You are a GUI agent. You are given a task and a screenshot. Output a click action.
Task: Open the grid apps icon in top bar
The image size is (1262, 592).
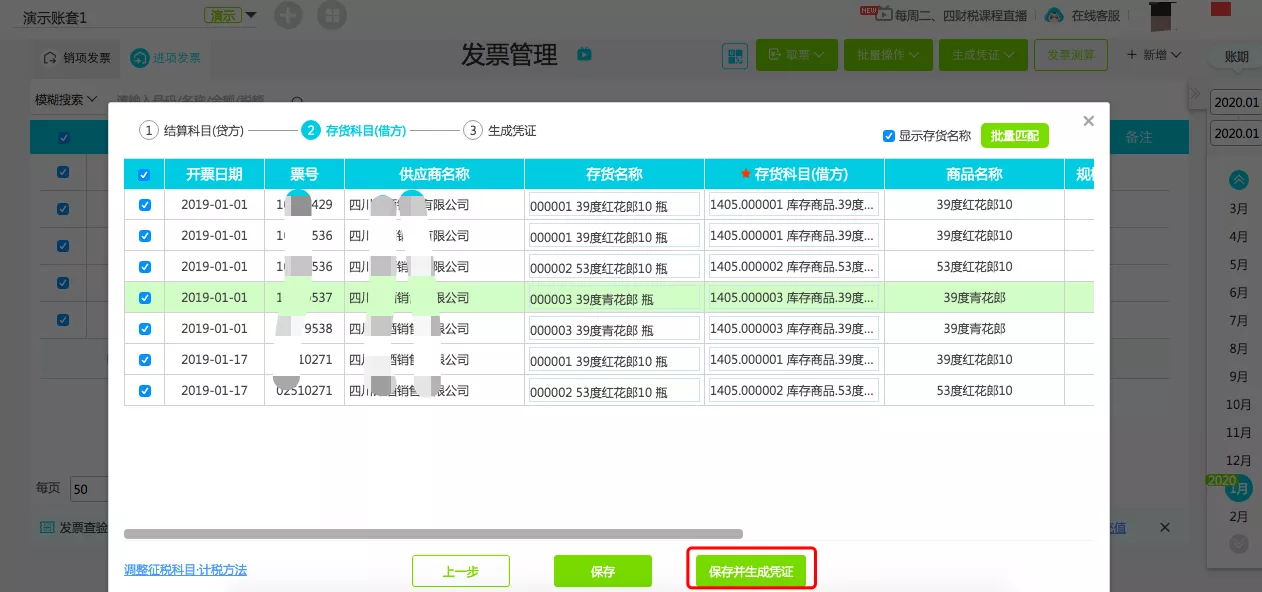click(332, 15)
